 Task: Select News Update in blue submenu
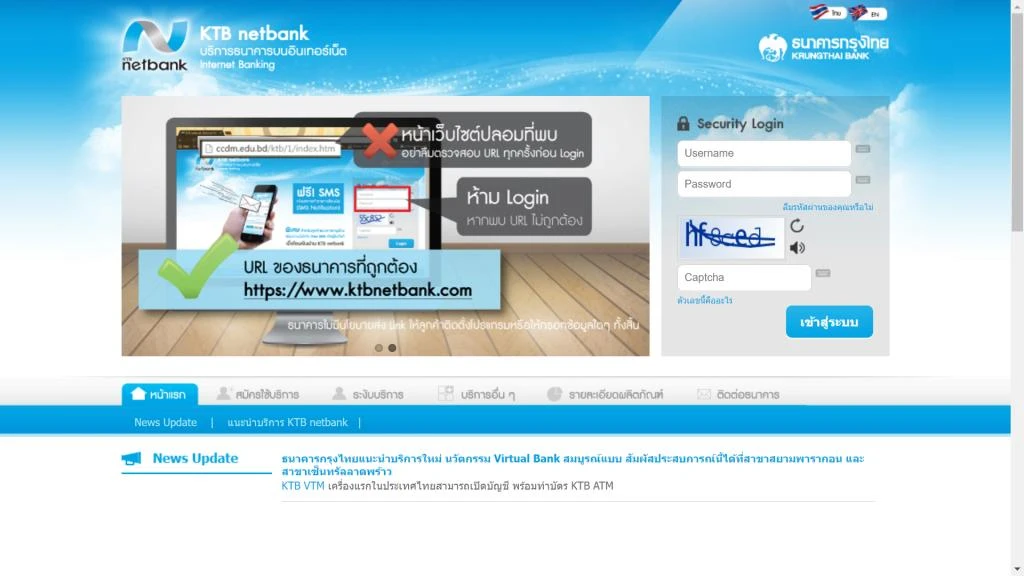click(165, 423)
